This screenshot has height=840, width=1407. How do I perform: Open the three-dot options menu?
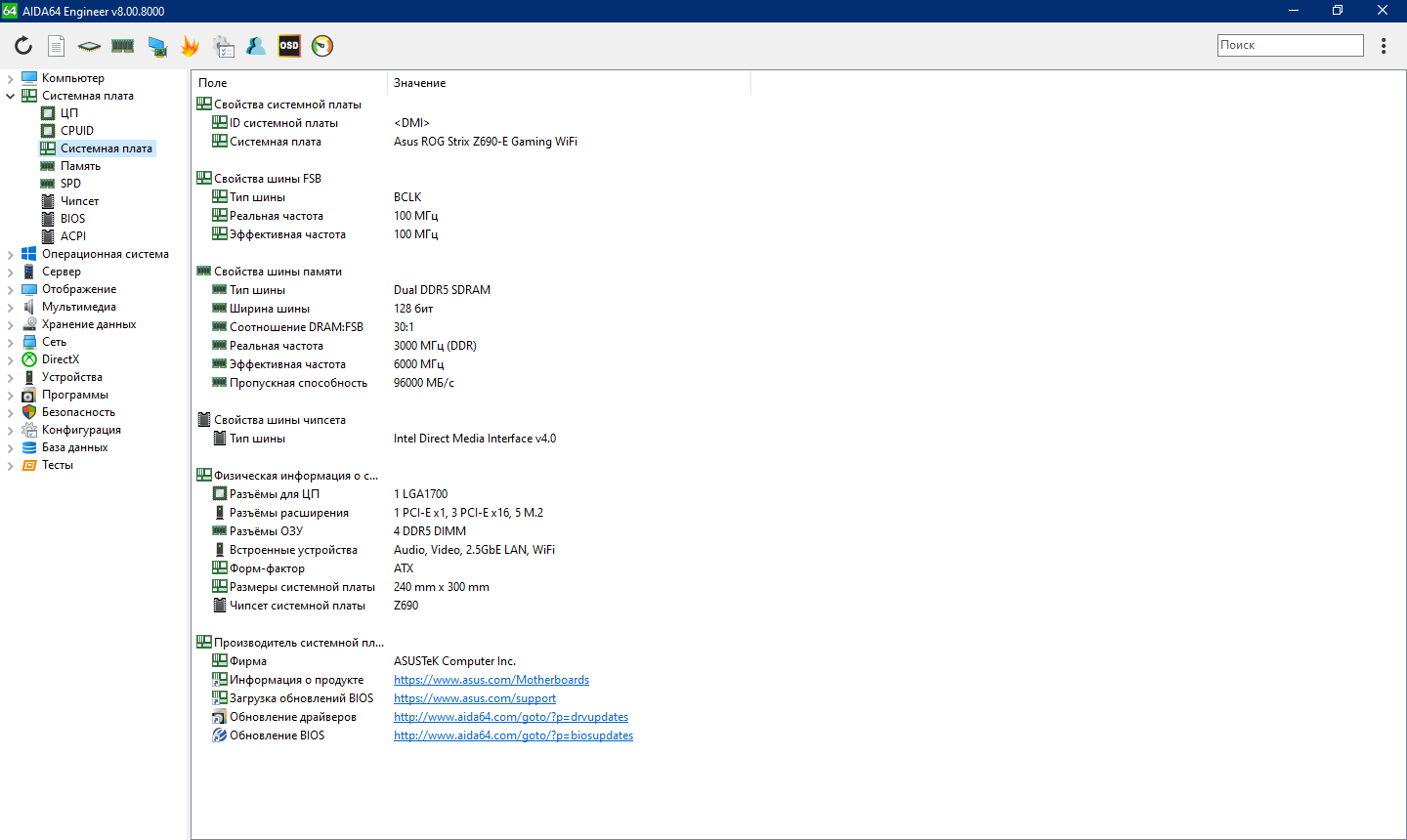coord(1384,46)
